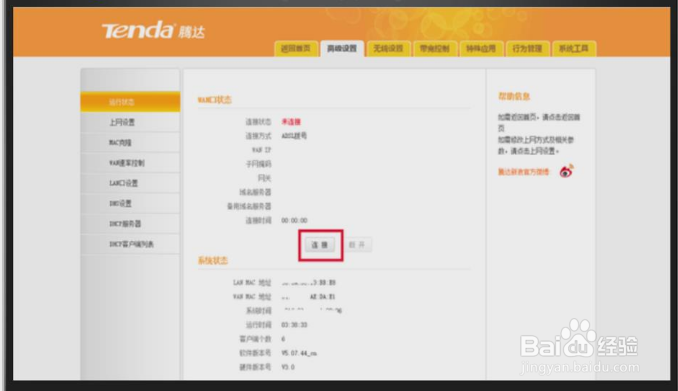The width and height of the screenshot is (678, 391).
Task: Click the ADSL拨号 connection type value
Action: click(294, 136)
